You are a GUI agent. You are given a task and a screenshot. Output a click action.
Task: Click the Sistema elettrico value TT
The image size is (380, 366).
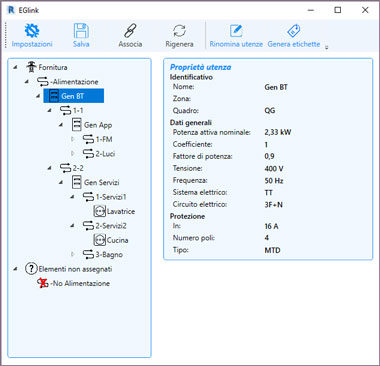(268, 192)
